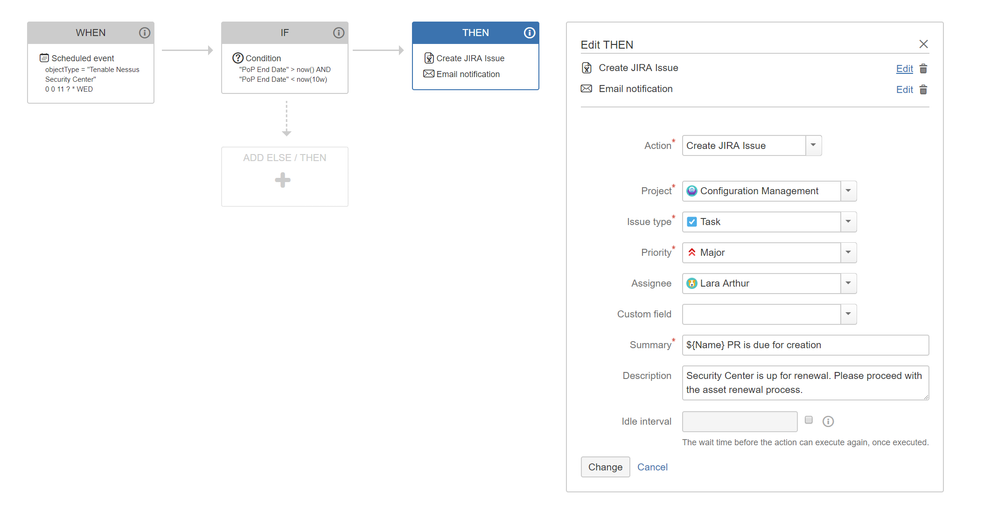Click the info icon on the THEN block
Image resolution: width=998 pixels, height=506 pixels.
tap(530, 32)
